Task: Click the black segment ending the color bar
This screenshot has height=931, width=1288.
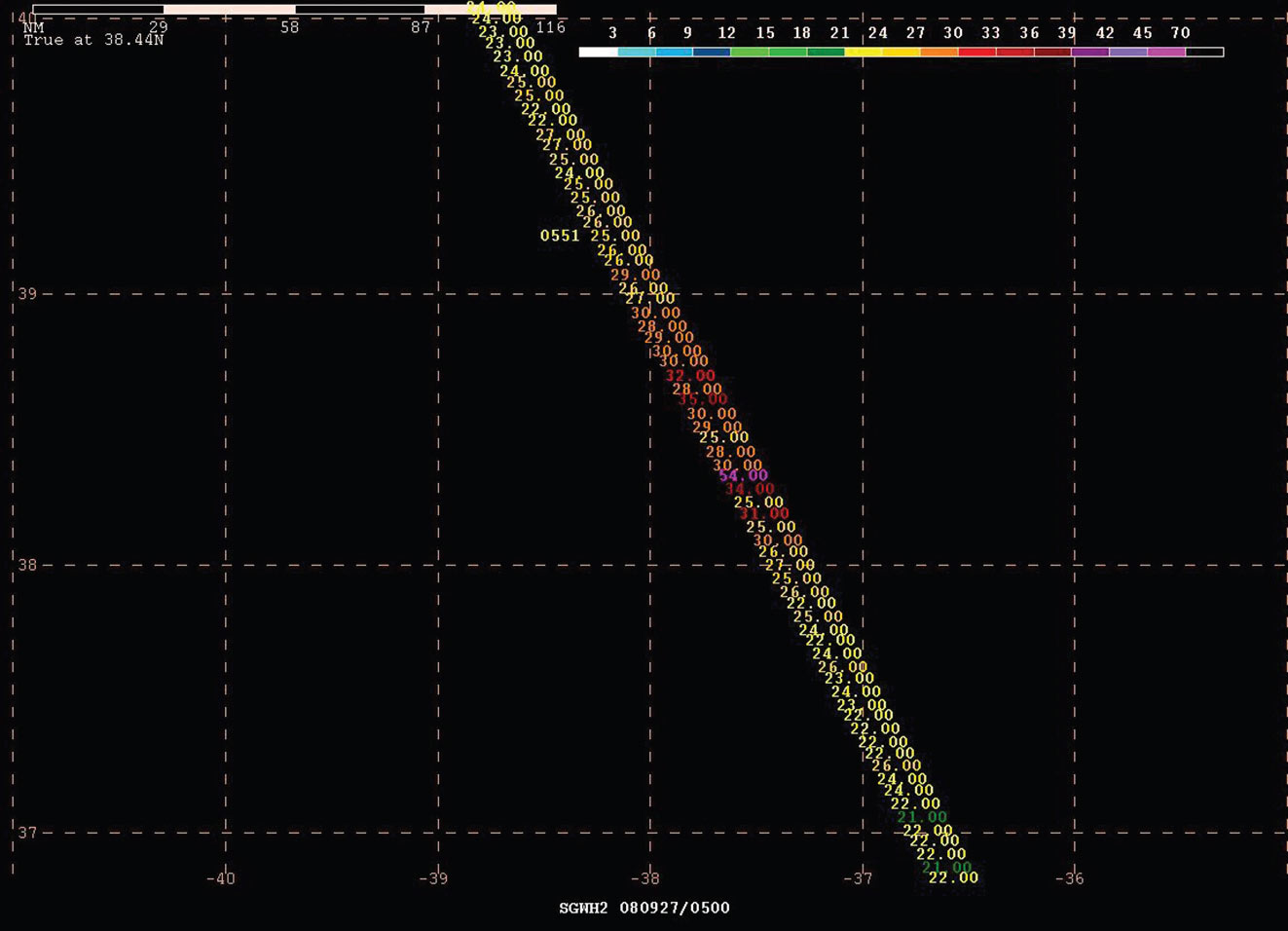Action: click(x=1204, y=52)
